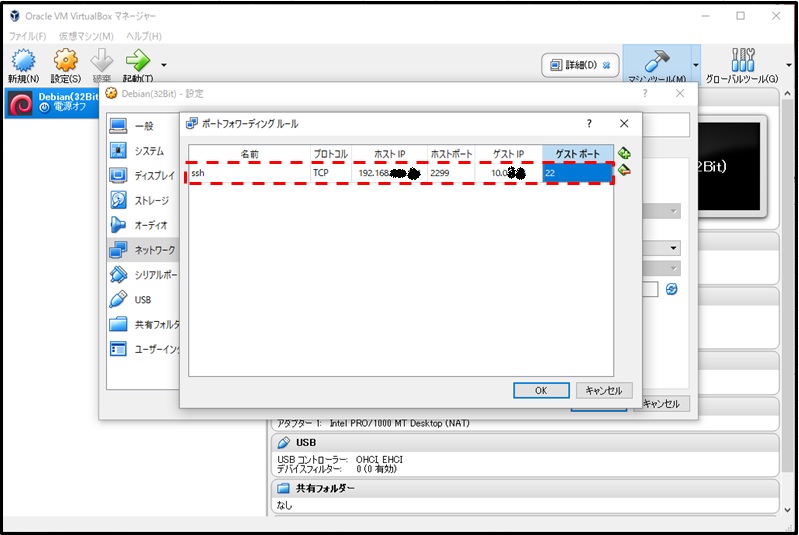The height and width of the screenshot is (535, 799).
Task: Click キャンセル in port forwarding dialog
Action: click(604, 390)
